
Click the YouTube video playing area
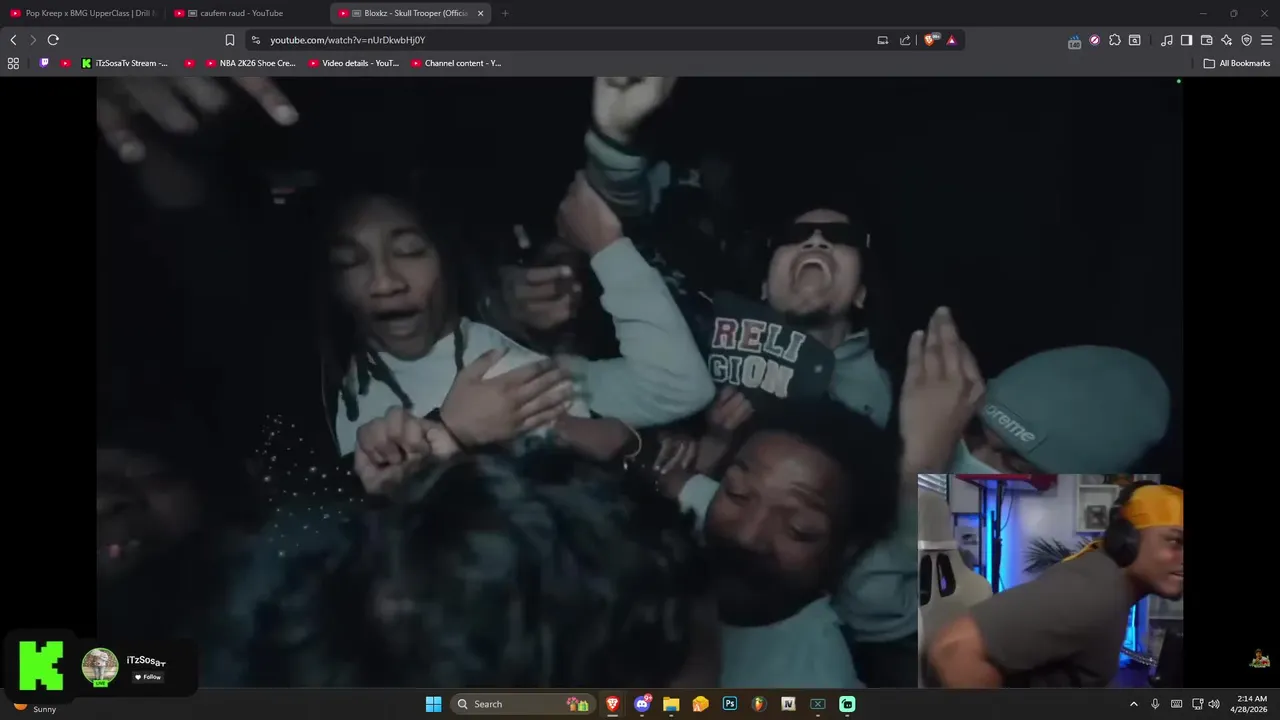click(640, 381)
